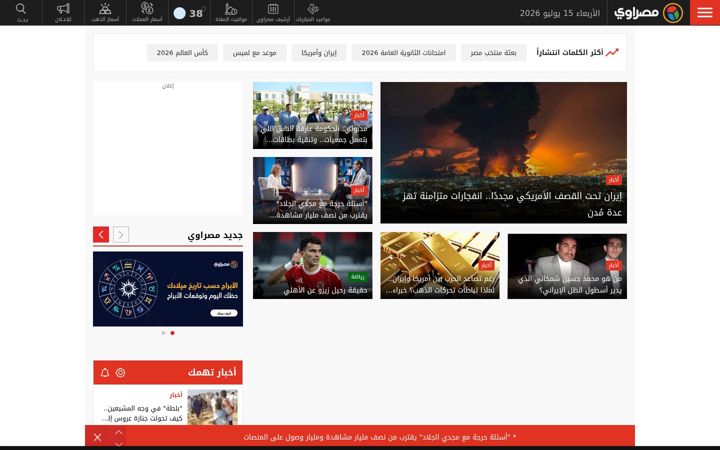Open Masrawy archive (أرشيف مصراوي) calendar icon
This screenshot has width=720, height=450.
273,12
